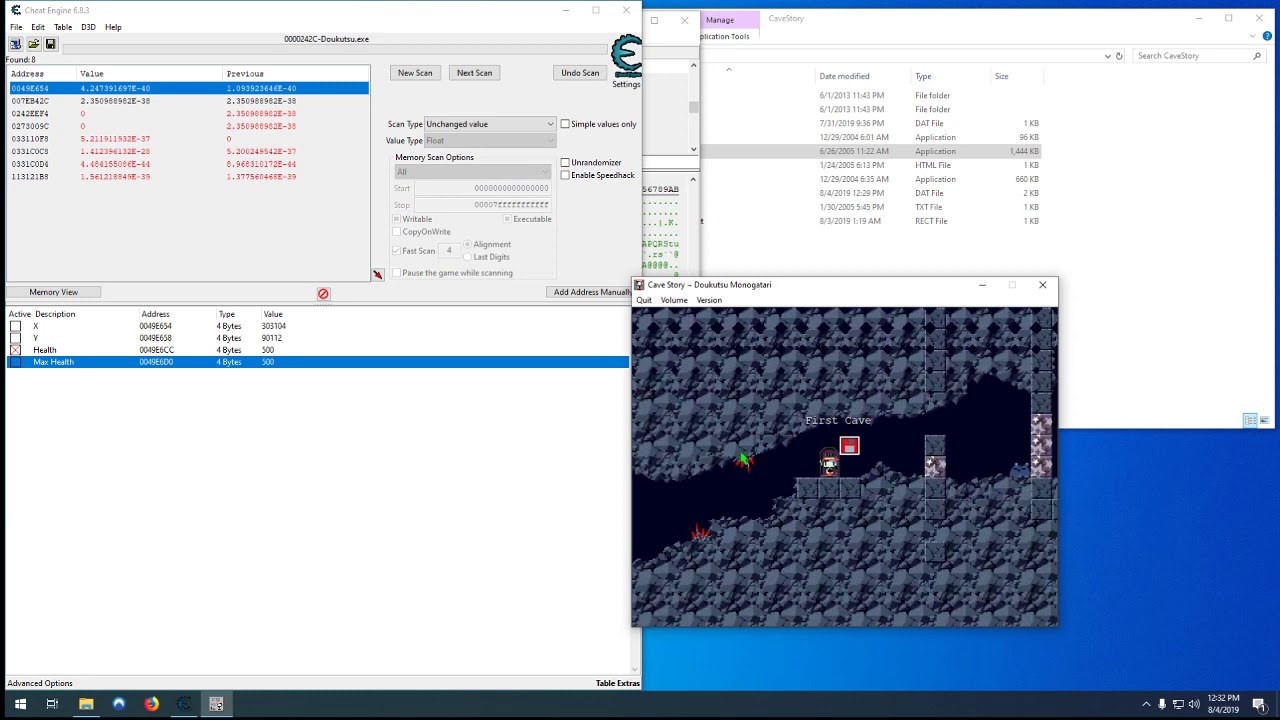The width and height of the screenshot is (1280, 720).
Task: Open the Memory Scan Options All dropdown
Action: pyautogui.click(x=473, y=172)
